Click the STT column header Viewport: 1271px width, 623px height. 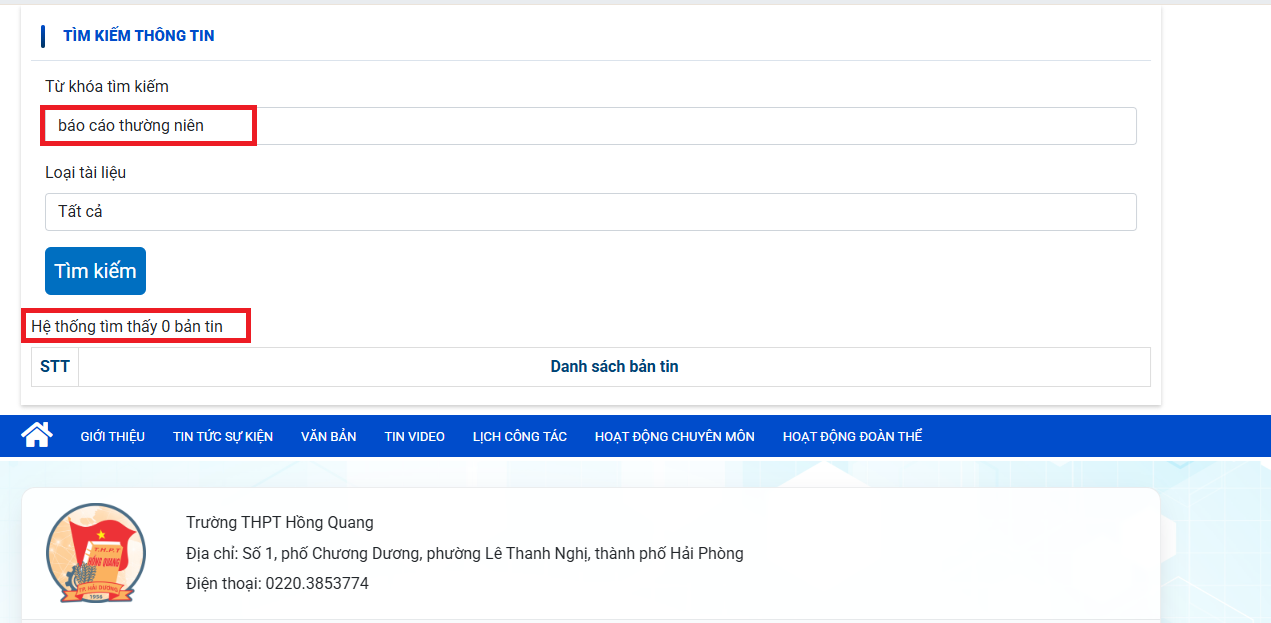[55, 367]
